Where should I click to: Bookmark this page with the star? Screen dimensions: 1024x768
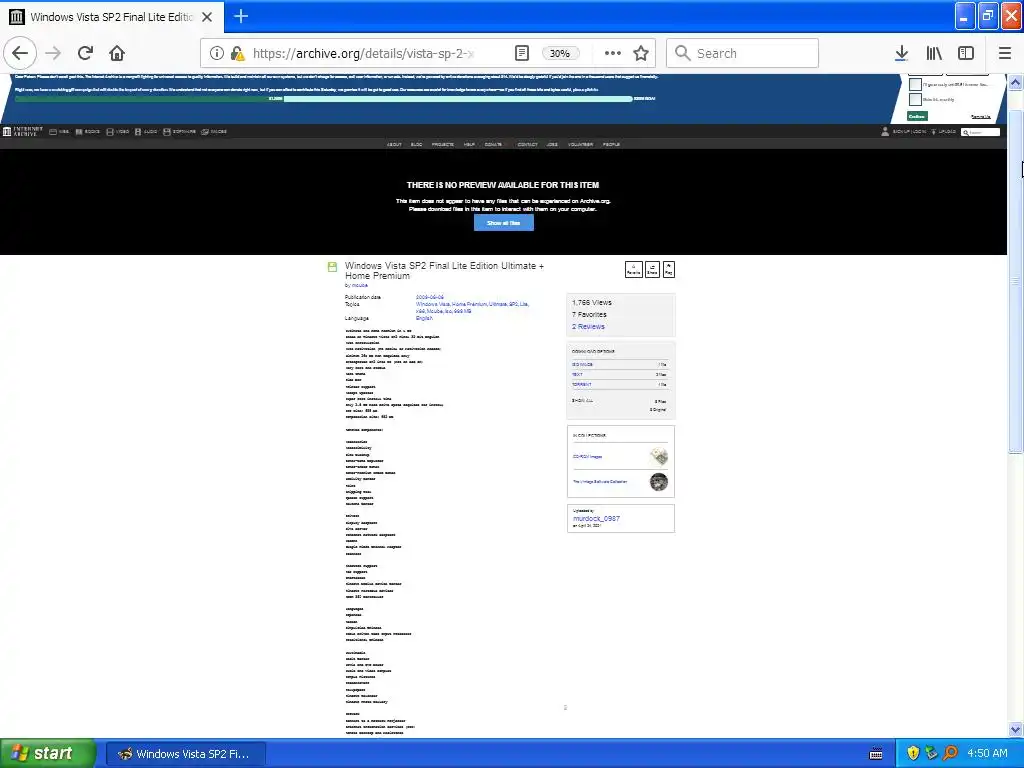641,54
